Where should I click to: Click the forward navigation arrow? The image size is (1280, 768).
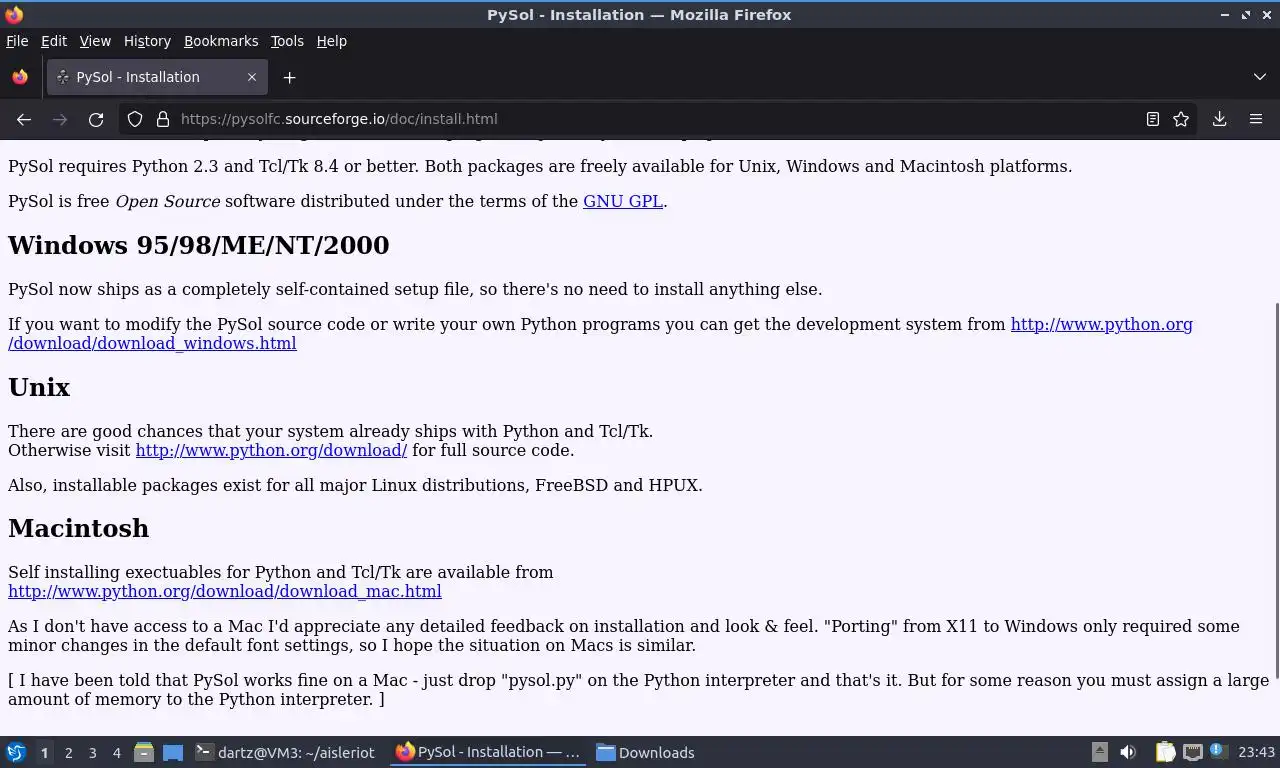[60, 119]
